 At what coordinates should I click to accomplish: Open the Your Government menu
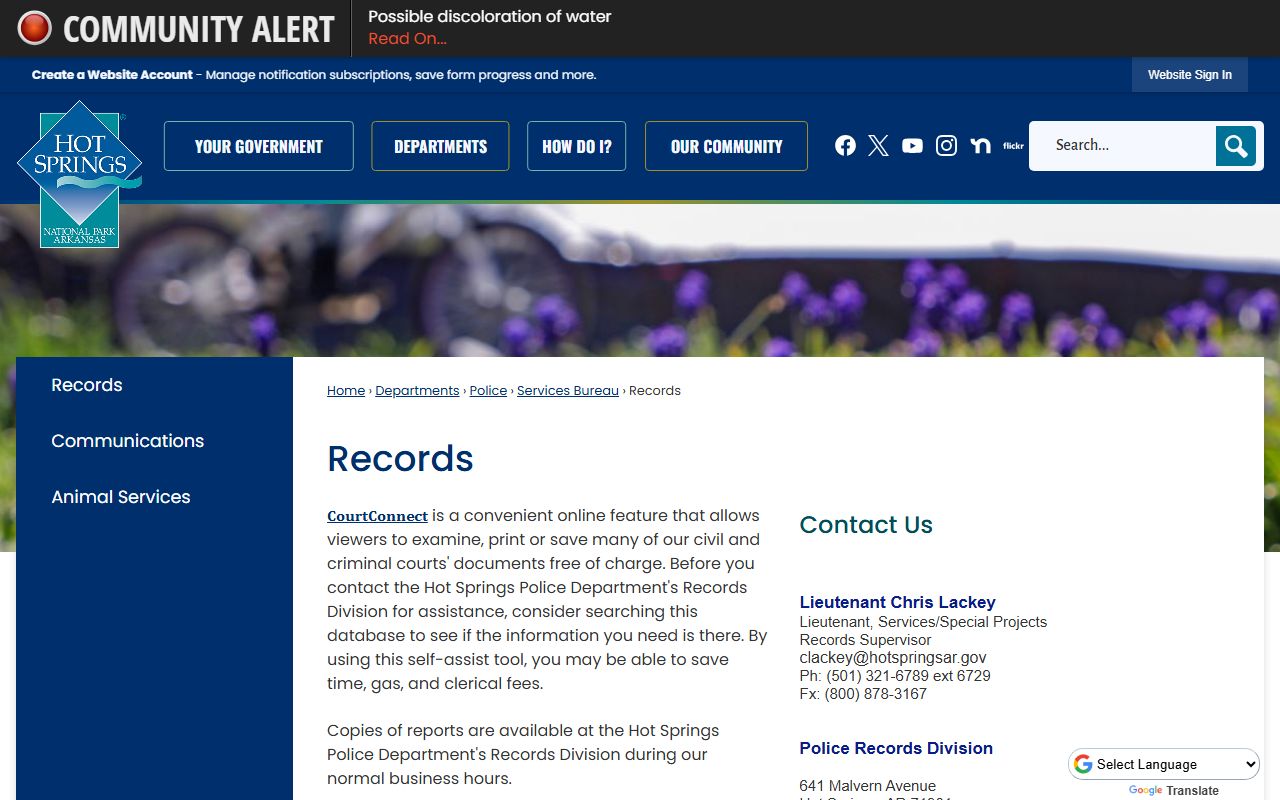[x=259, y=146]
